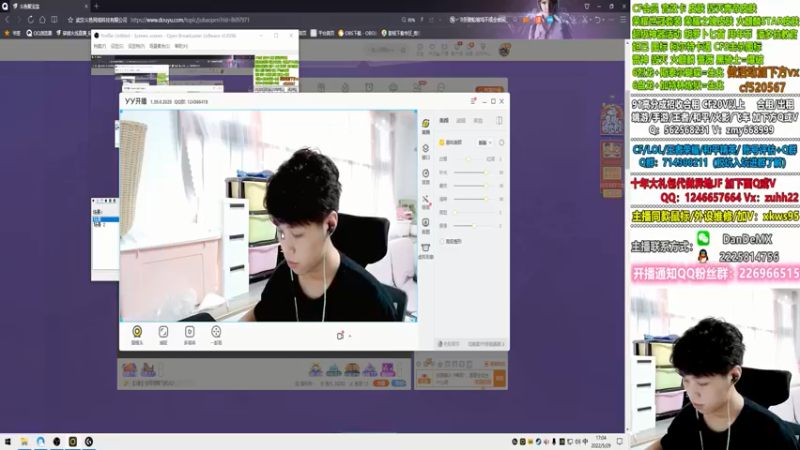
Task: Open the 档案(F) menu in OBS window
Action: [x=99, y=46]
